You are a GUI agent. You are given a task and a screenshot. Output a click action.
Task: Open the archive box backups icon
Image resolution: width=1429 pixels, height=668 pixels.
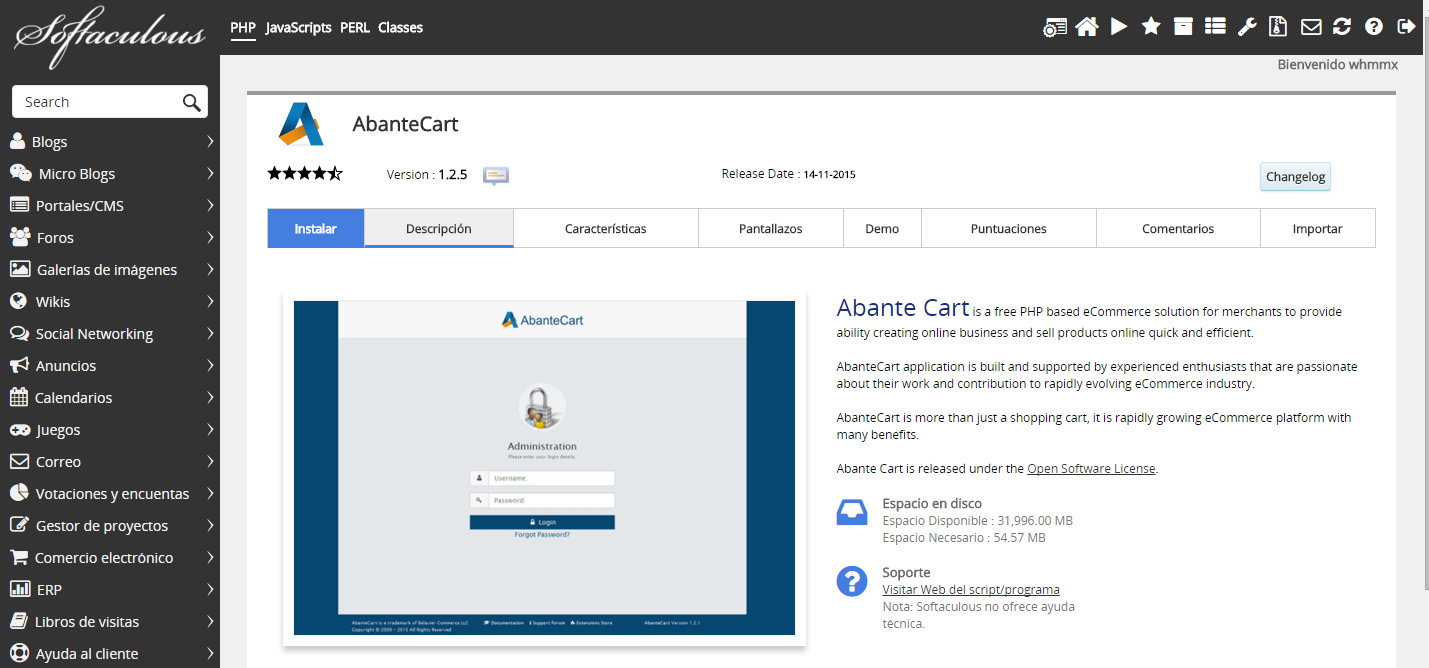[1183, 27]
